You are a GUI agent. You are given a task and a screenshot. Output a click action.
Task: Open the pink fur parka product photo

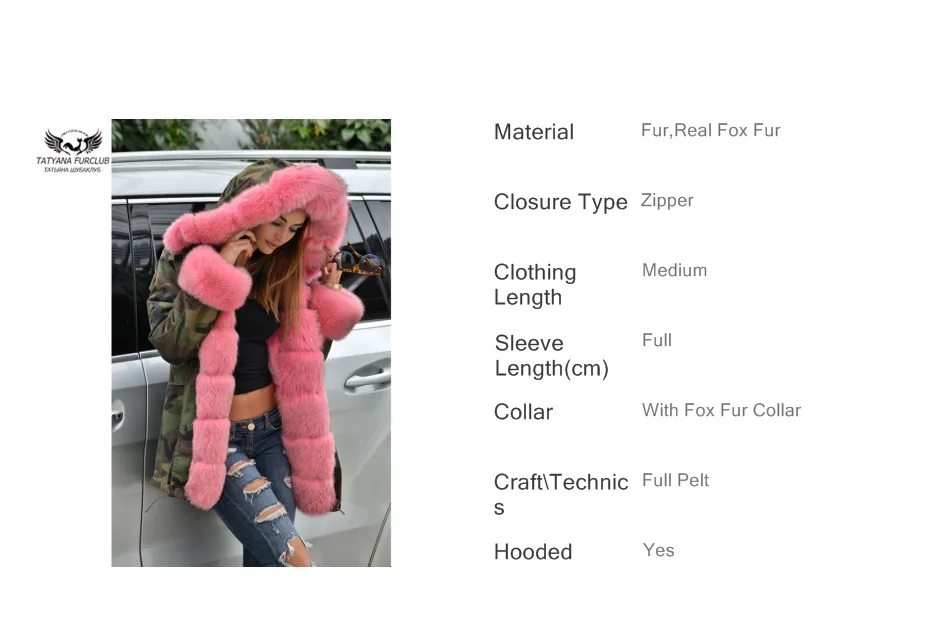pos(251,342)
